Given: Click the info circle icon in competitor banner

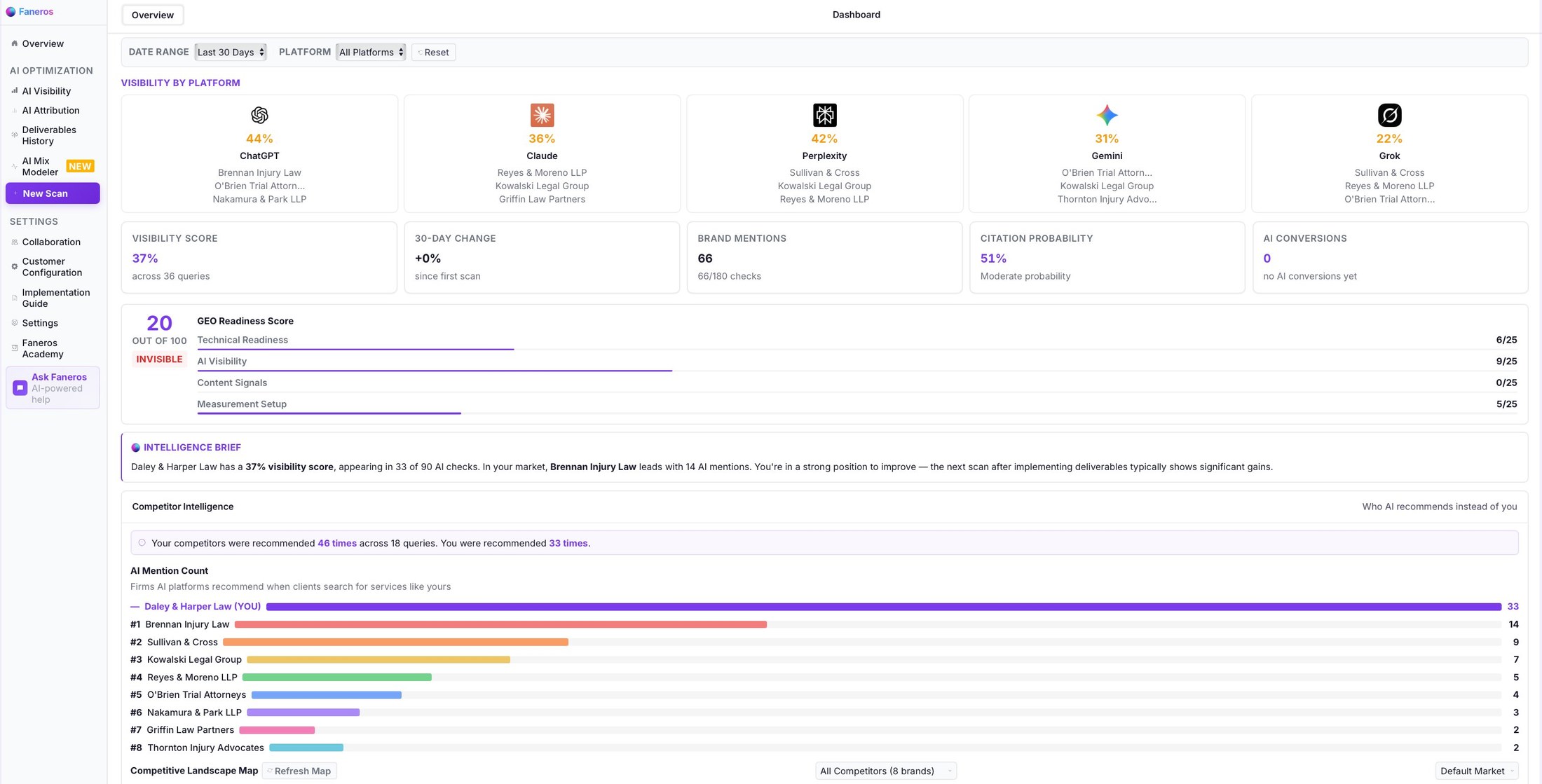Looking at the screenshot, I should coord(142,543).
